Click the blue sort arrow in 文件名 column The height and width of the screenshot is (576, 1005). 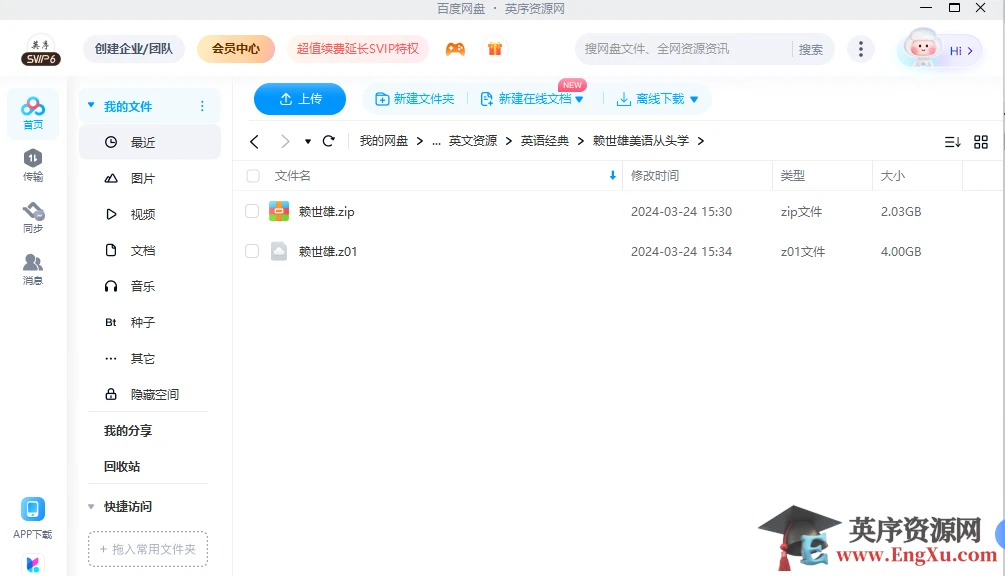612,176
